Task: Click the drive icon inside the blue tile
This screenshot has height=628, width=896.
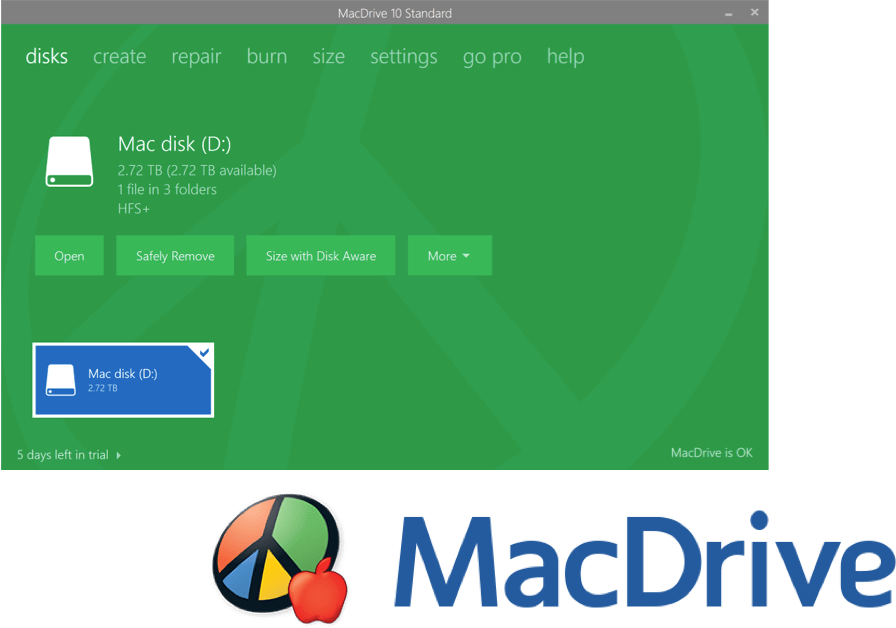Action: pyautogui.click(x=61, y=380)
